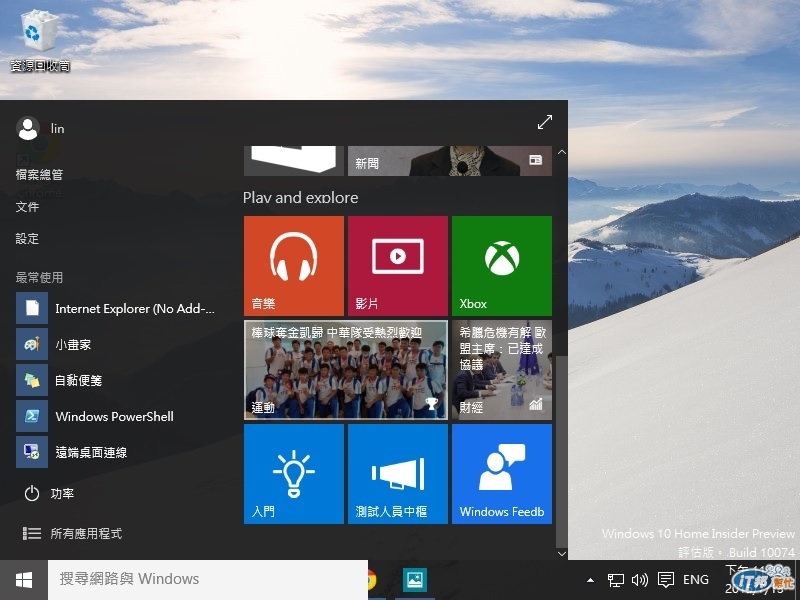Open 所有應用程式 all apps list
Viewport: 800px width, 600px height.
(72, 534)
